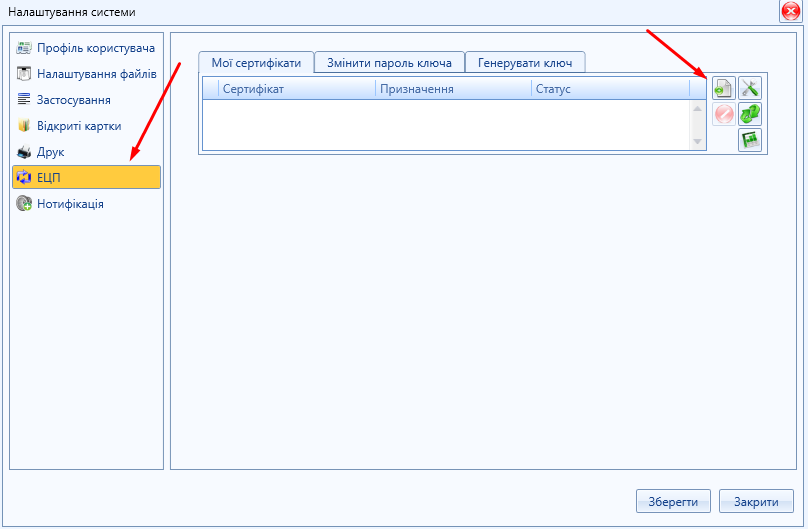Open the Генерувати ключ tab

pos(525,62)
